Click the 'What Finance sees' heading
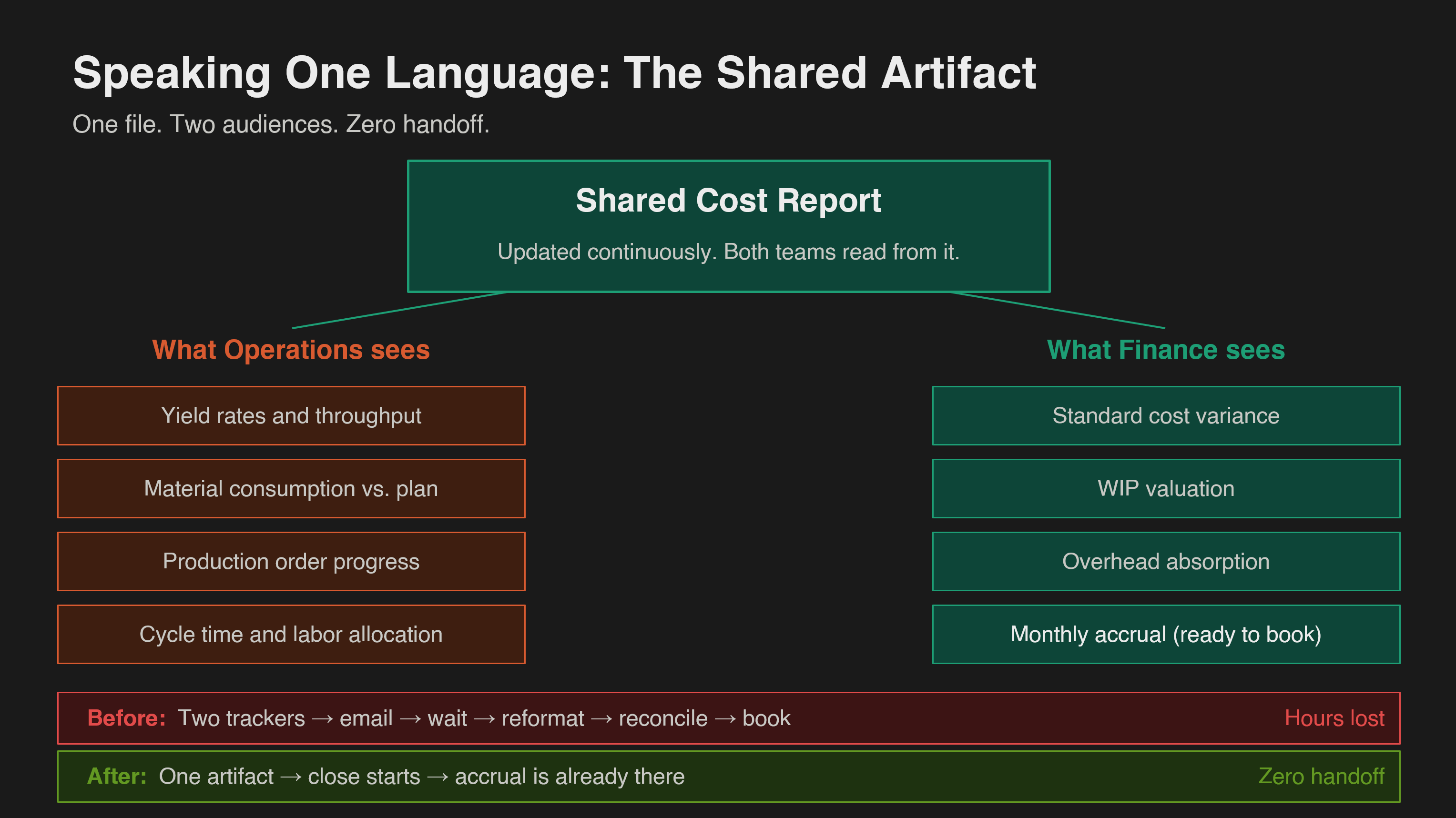This screenshot has height=818, width=1456. click(1165, 350)
